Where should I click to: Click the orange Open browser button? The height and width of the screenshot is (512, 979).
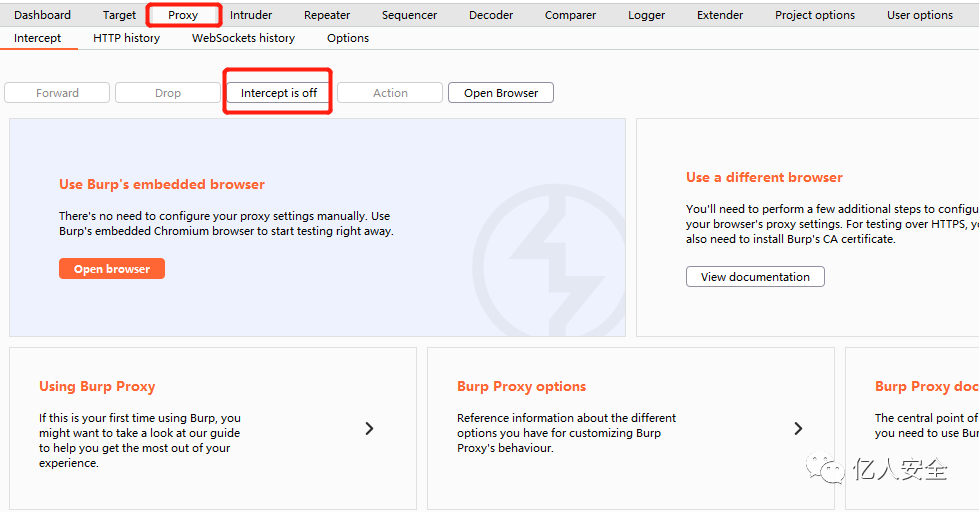point(112,269)
